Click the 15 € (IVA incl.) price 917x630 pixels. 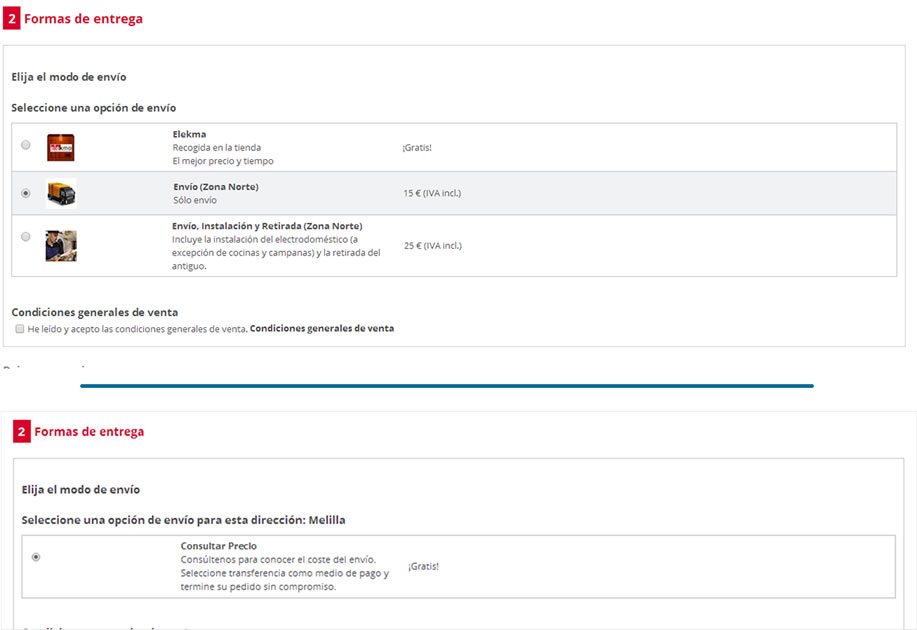click(x=432, y=193)
